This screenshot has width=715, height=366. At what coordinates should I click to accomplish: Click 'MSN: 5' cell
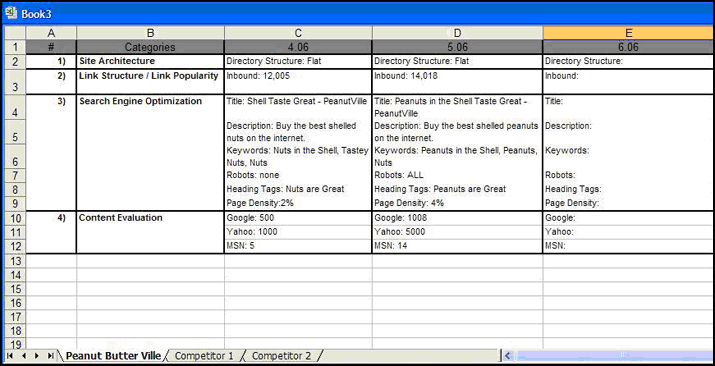tap(298, 246)
